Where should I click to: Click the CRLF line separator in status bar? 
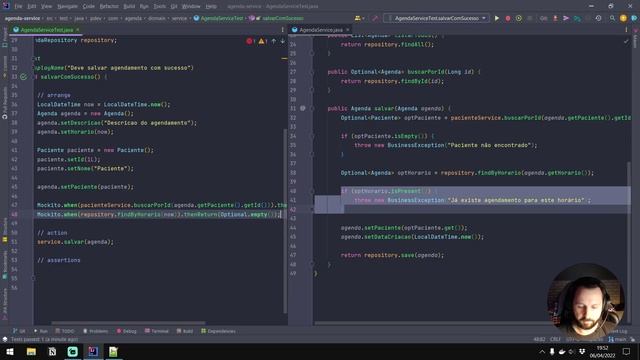[555, 339]
